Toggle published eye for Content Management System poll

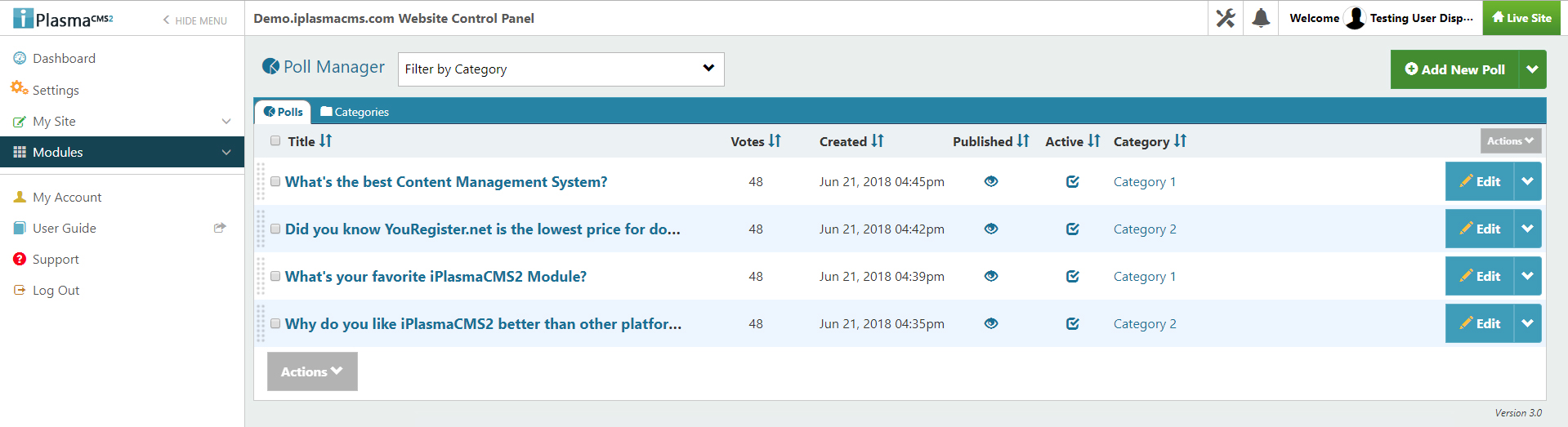coord(991,181)
